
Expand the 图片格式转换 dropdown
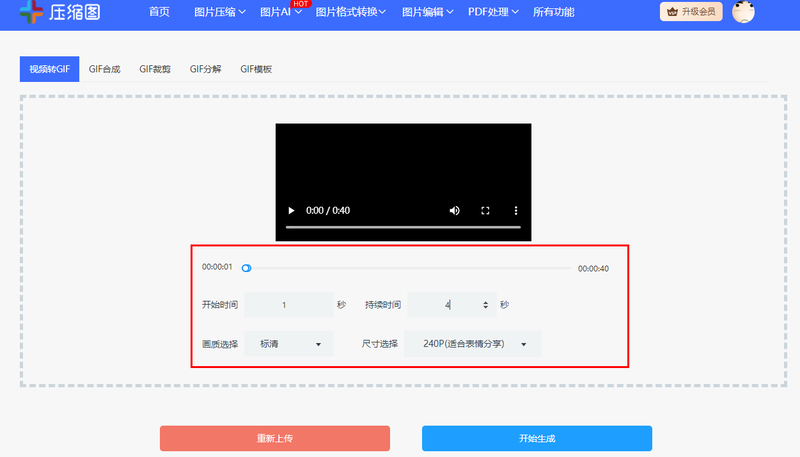click(350, 12)
